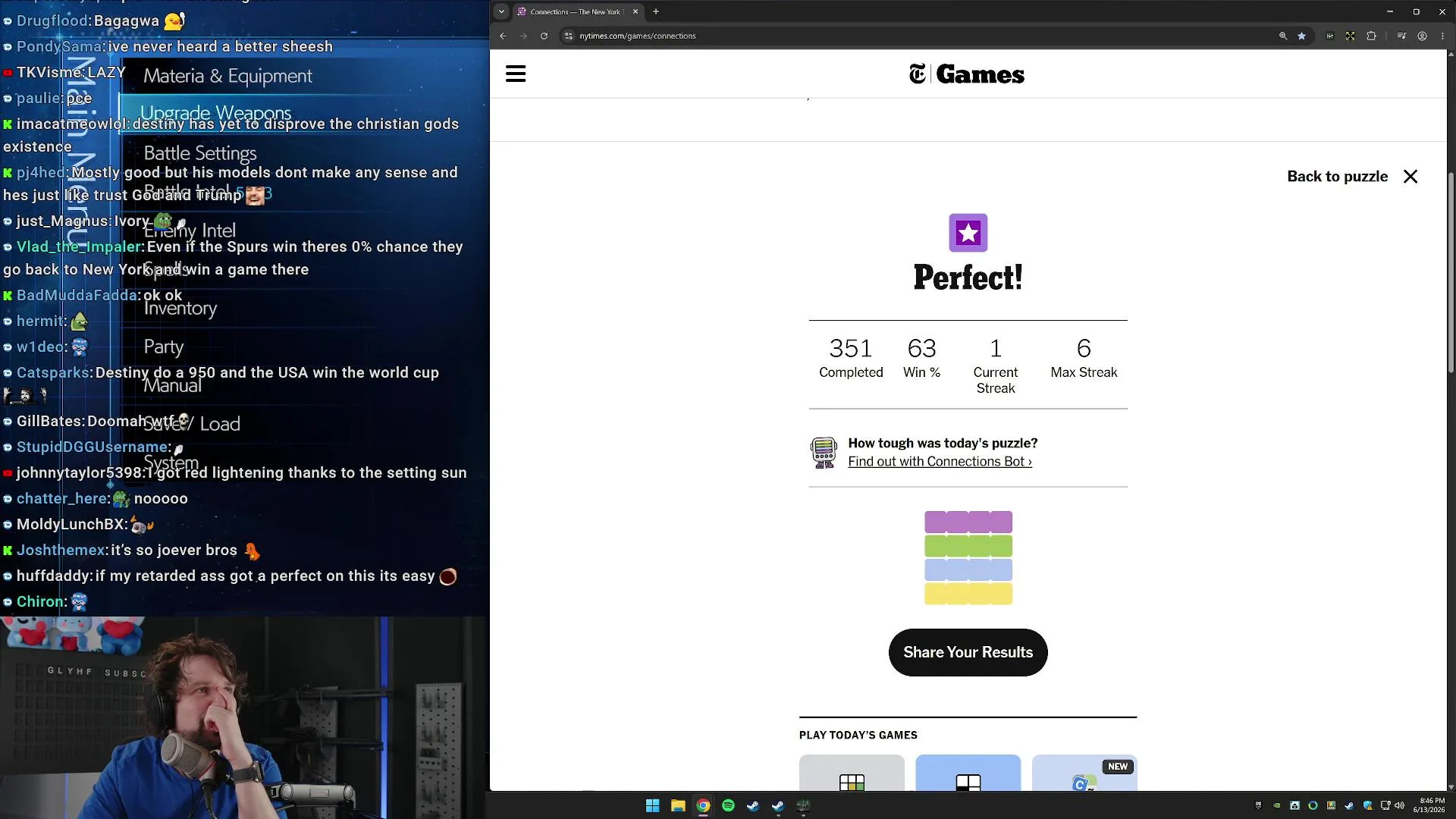This screenshot has height=819, width=1456.
Task: Click the purple row of the results grid
Action: pyautogui.click(x=968, y=522)
